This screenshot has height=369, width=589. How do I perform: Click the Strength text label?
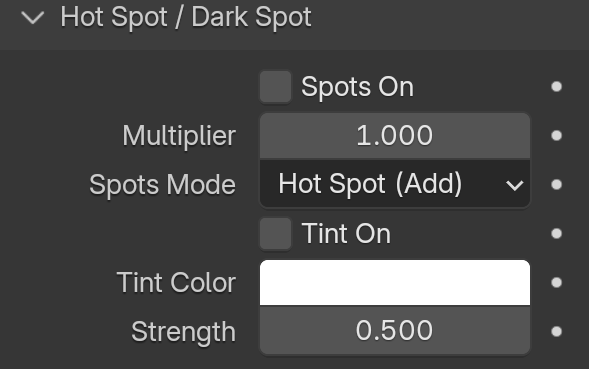tap(184, 332)
